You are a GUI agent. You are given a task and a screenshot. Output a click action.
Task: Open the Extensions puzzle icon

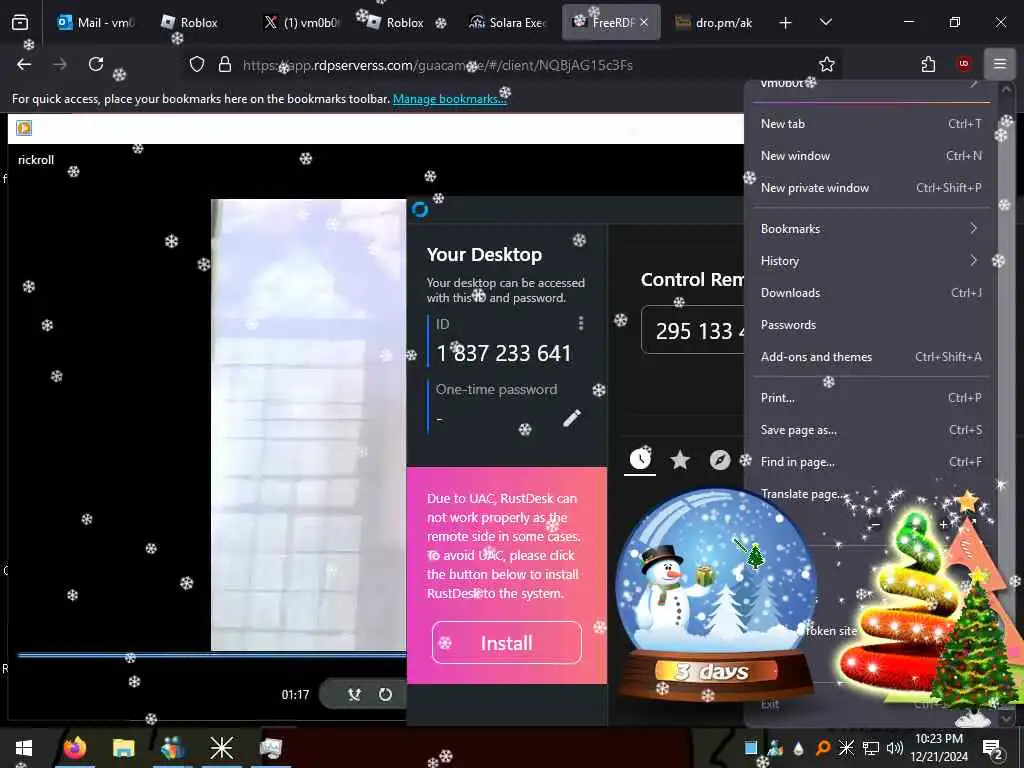[928, 64]
